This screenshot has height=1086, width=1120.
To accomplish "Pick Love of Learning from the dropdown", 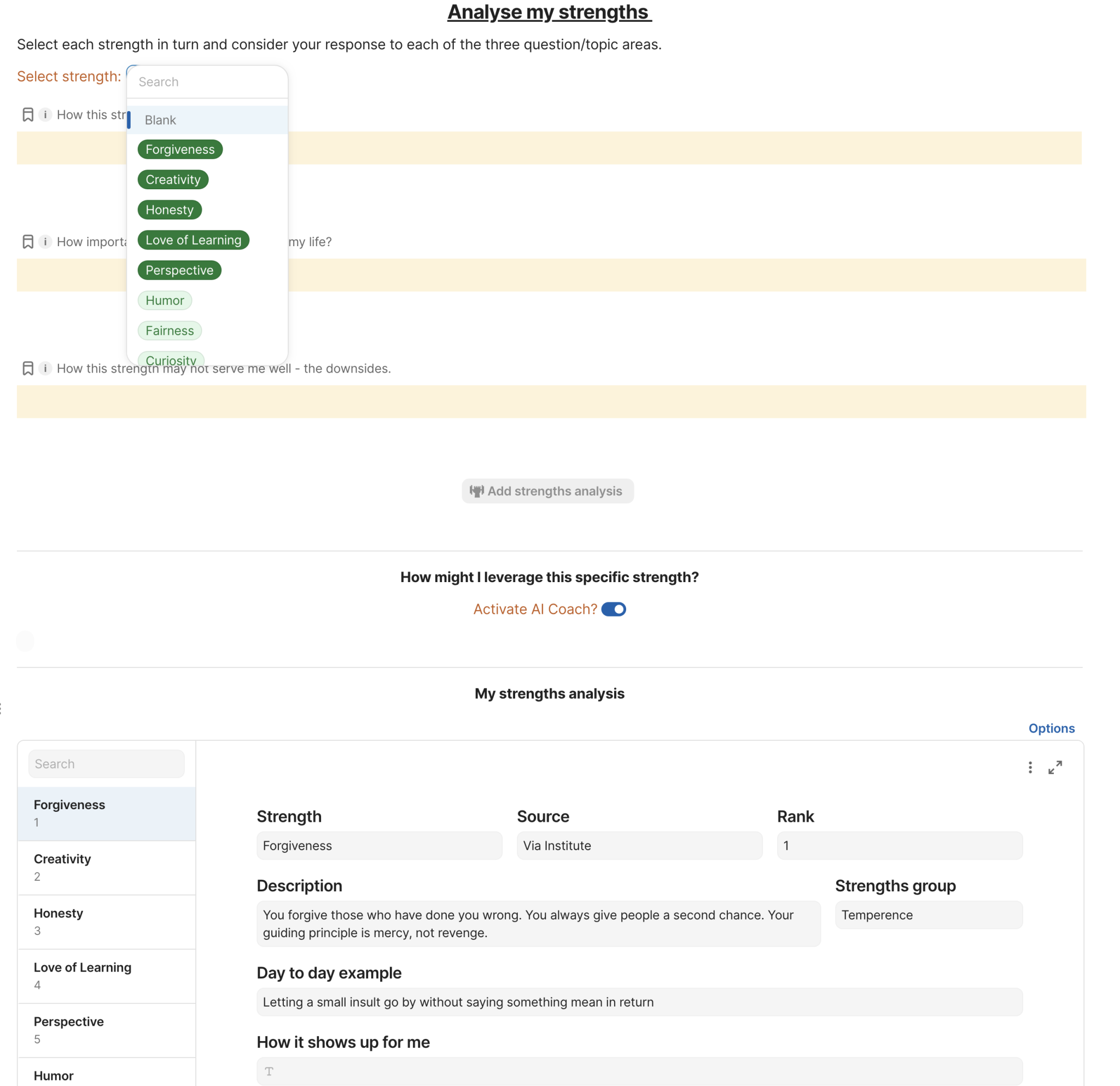I will click(x=193, y=240).
